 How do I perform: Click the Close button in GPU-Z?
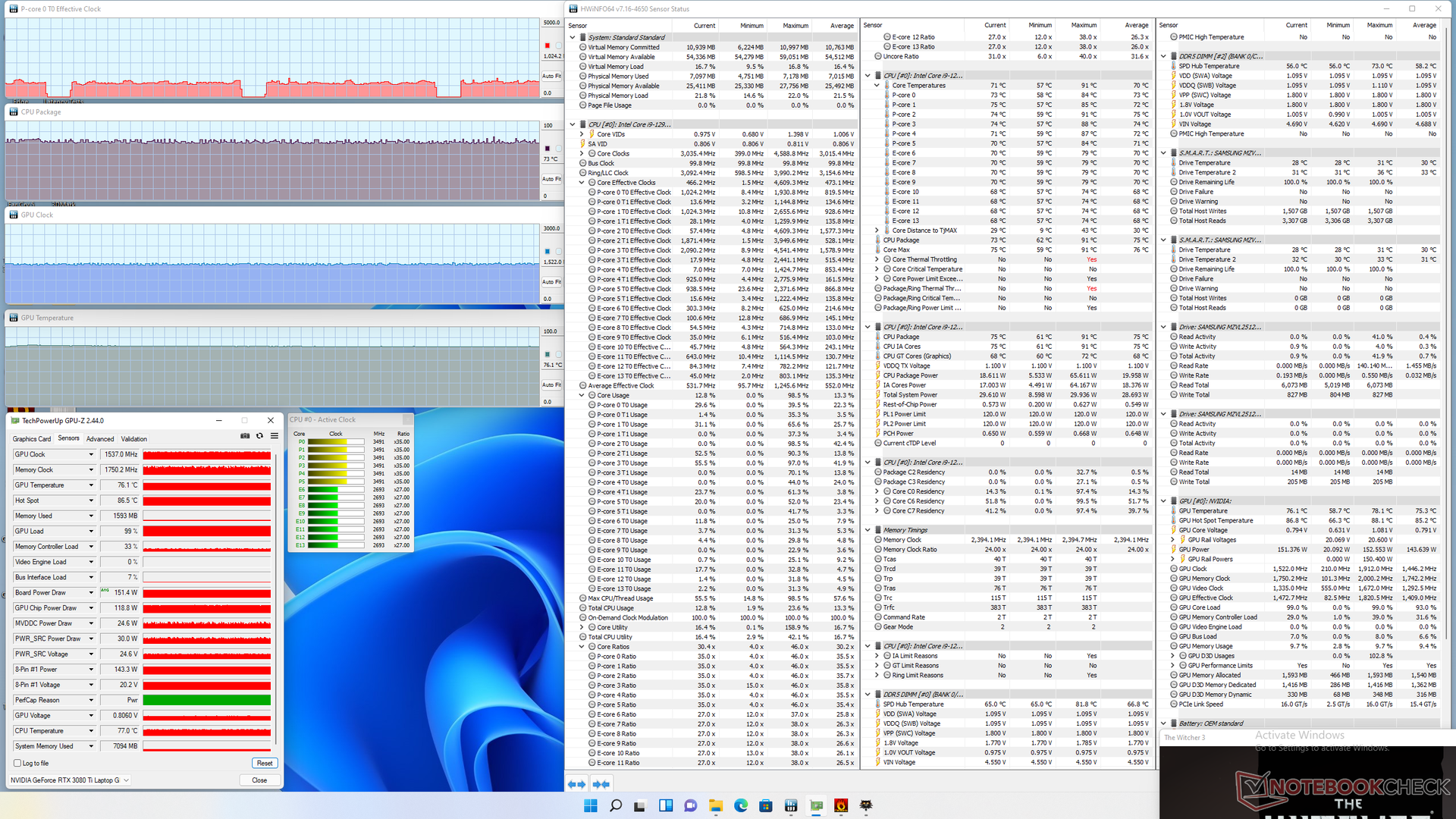tap(259, 780)
